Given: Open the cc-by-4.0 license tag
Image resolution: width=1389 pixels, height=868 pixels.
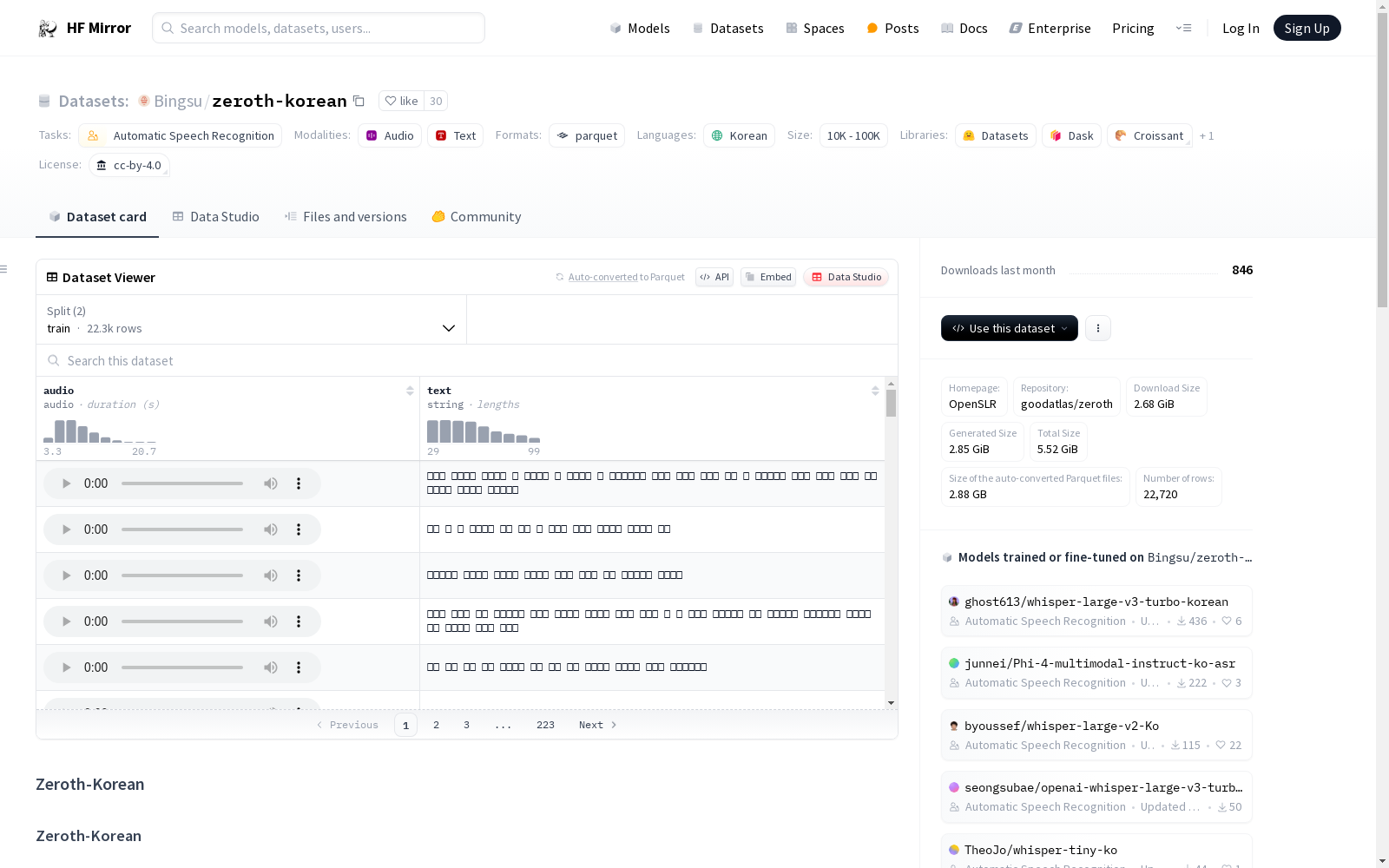Looking at the screenshot, I should point(129,165).
